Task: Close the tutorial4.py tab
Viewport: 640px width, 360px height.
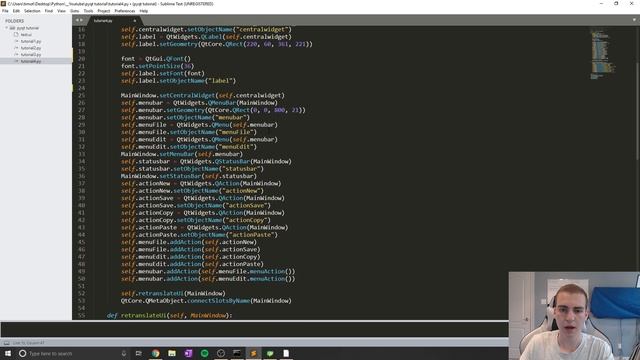Action: point(134,20)
